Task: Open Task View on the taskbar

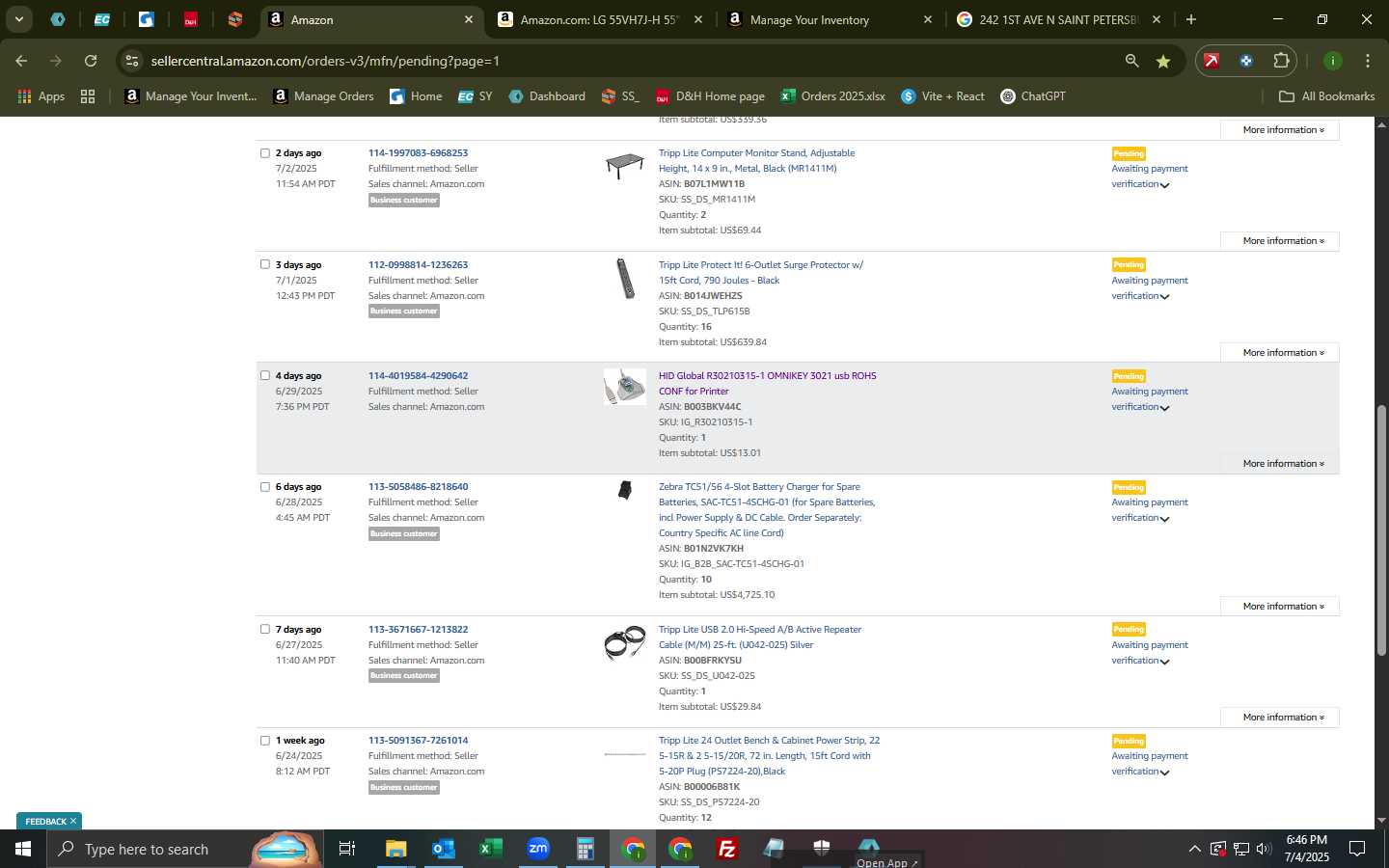Action: (x=347, y=849)
